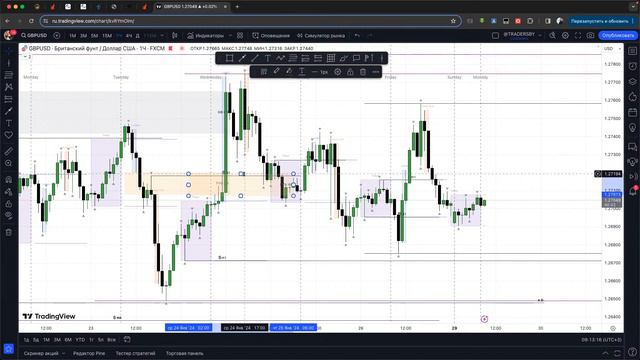Open watchlist panel in right sidebar
This screenshot has height=360, width=640.
pyautogui.click(x=633, y=51)
